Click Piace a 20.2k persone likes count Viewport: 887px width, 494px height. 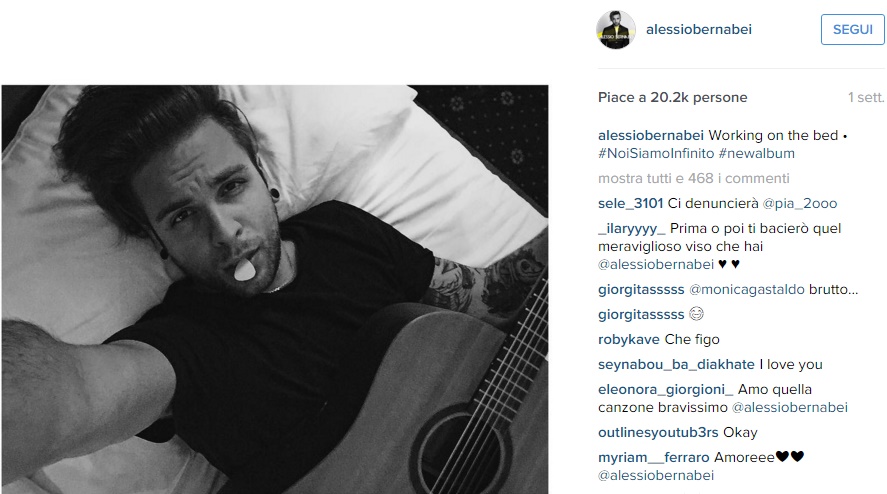tap(673, 97)
